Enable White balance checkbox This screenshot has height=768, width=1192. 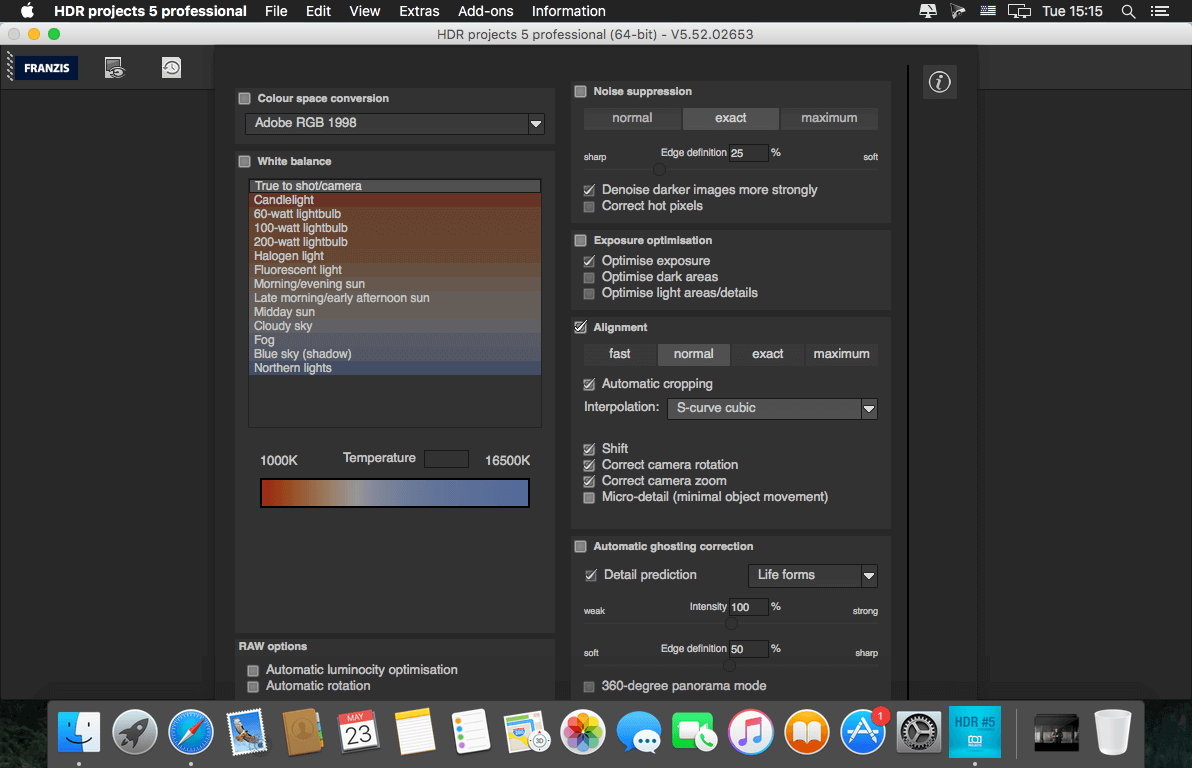point(245,161)
